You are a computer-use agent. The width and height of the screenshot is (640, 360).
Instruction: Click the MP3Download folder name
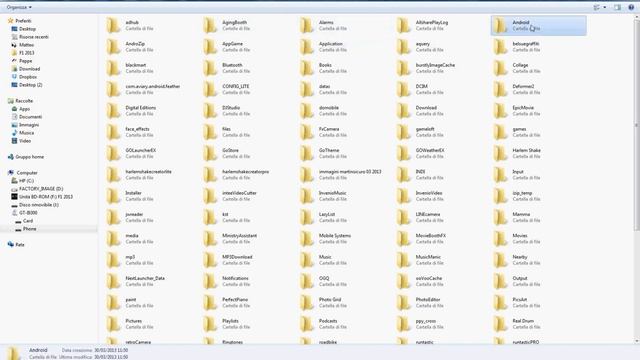coord(237,257)
